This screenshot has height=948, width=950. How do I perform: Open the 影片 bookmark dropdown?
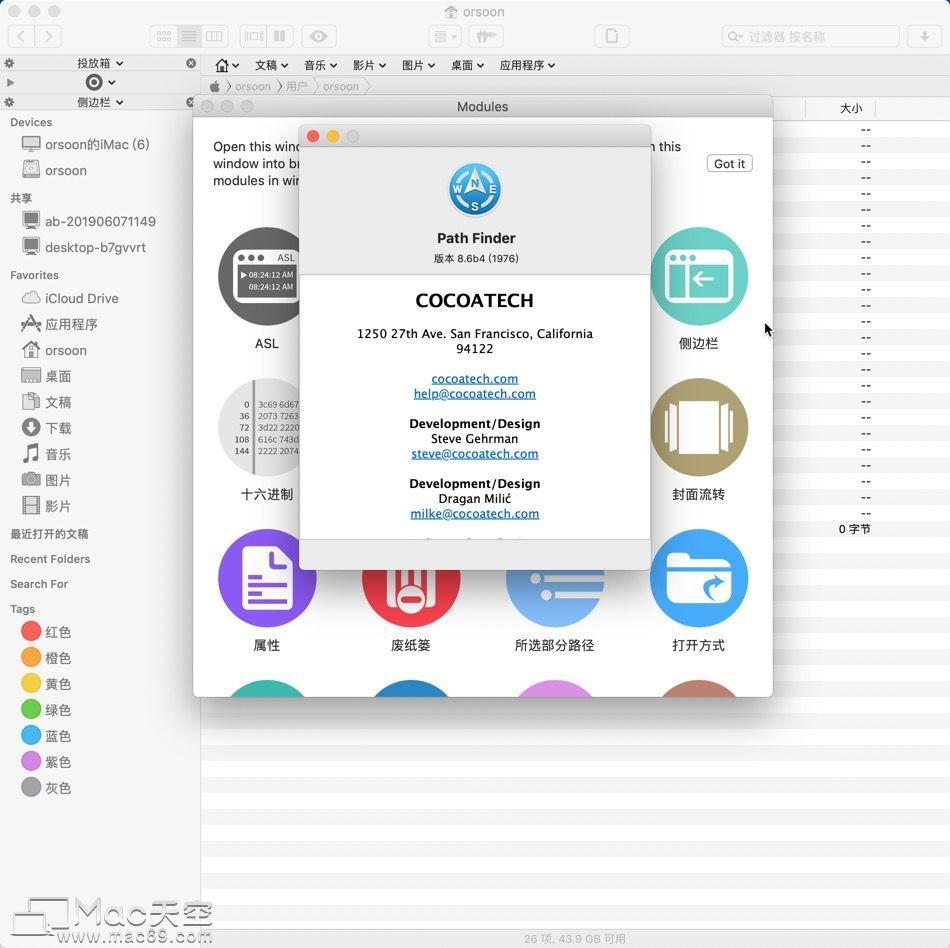point(370,65)
